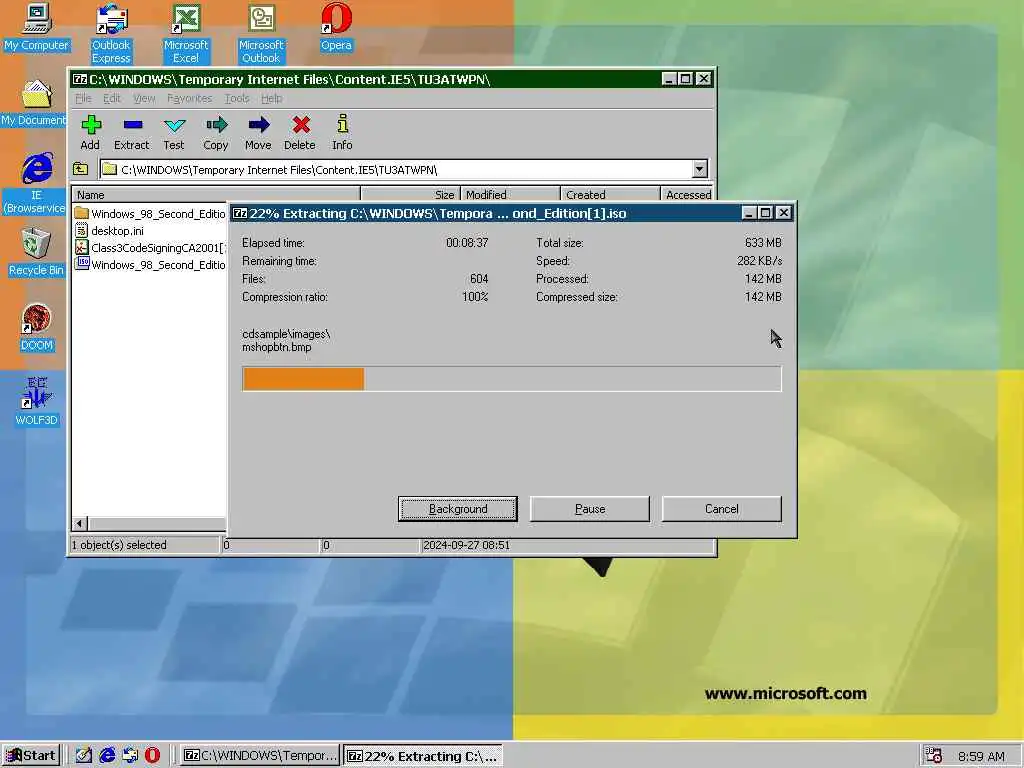The width and height of the screenshot is (1024, 768).
Task: Open the Start menu
Action: [x=31, y=755]
